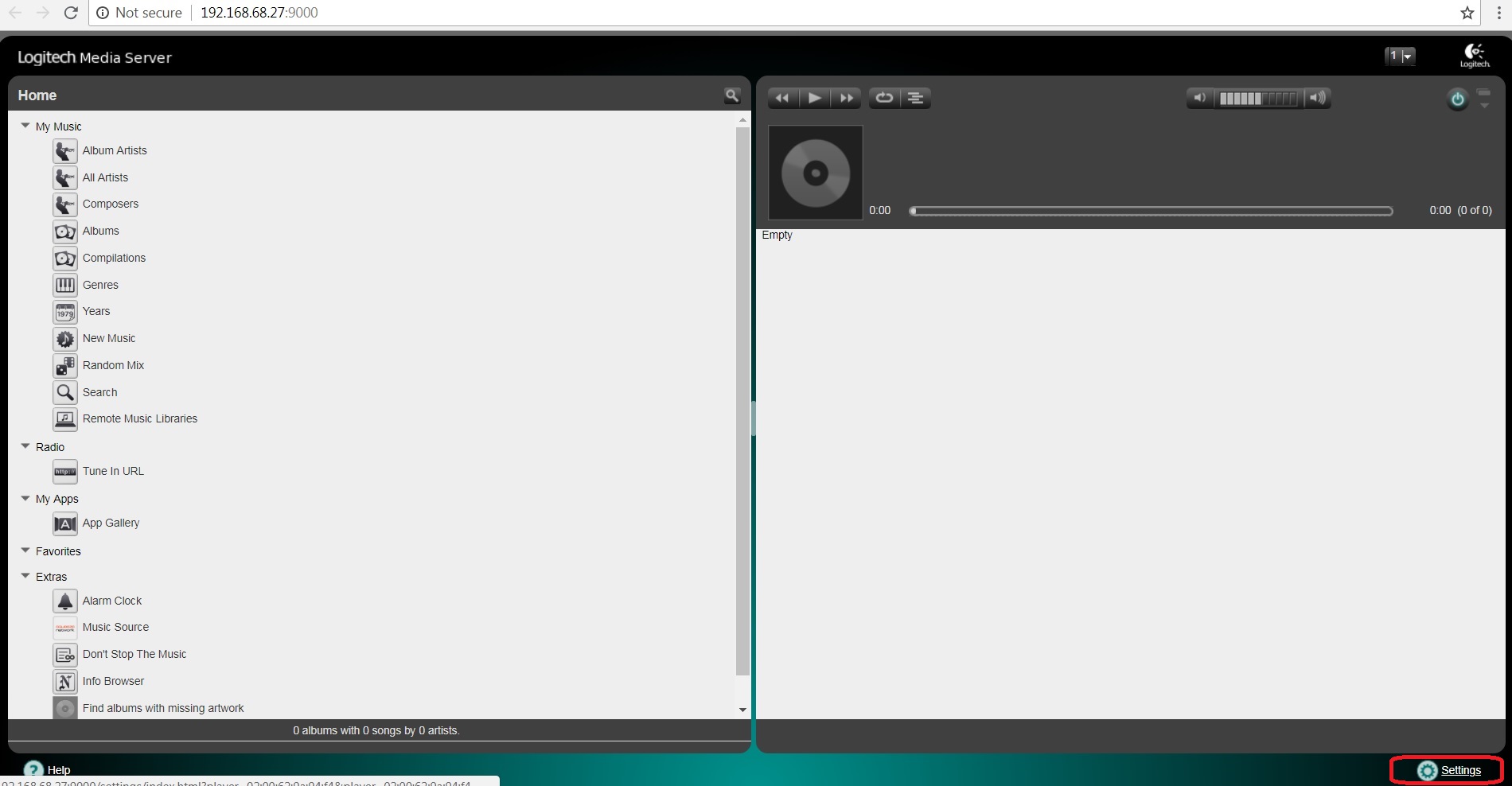Collapse the My Music section

(25, 126)
